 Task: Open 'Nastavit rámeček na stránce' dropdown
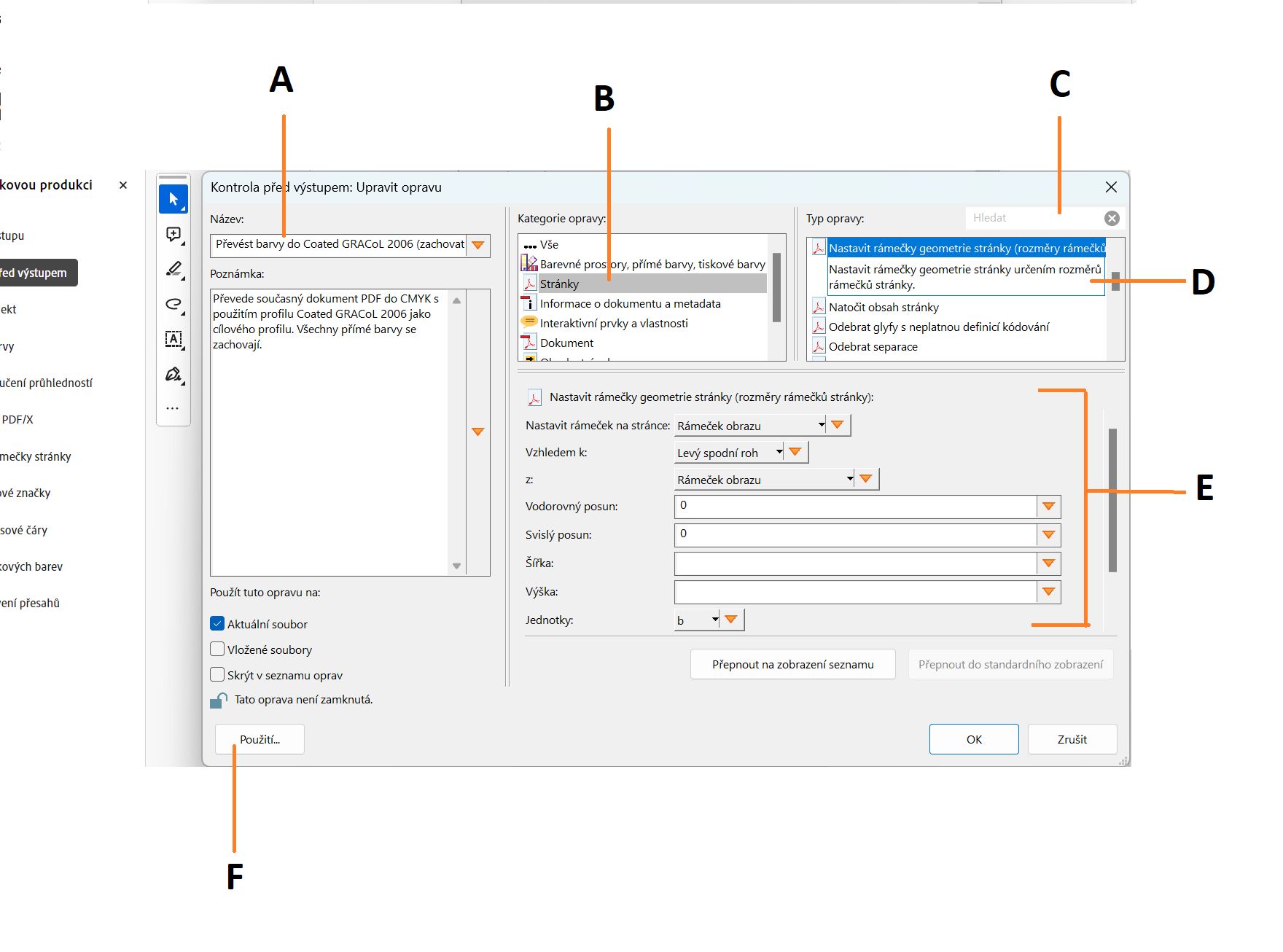click(750, 426)
